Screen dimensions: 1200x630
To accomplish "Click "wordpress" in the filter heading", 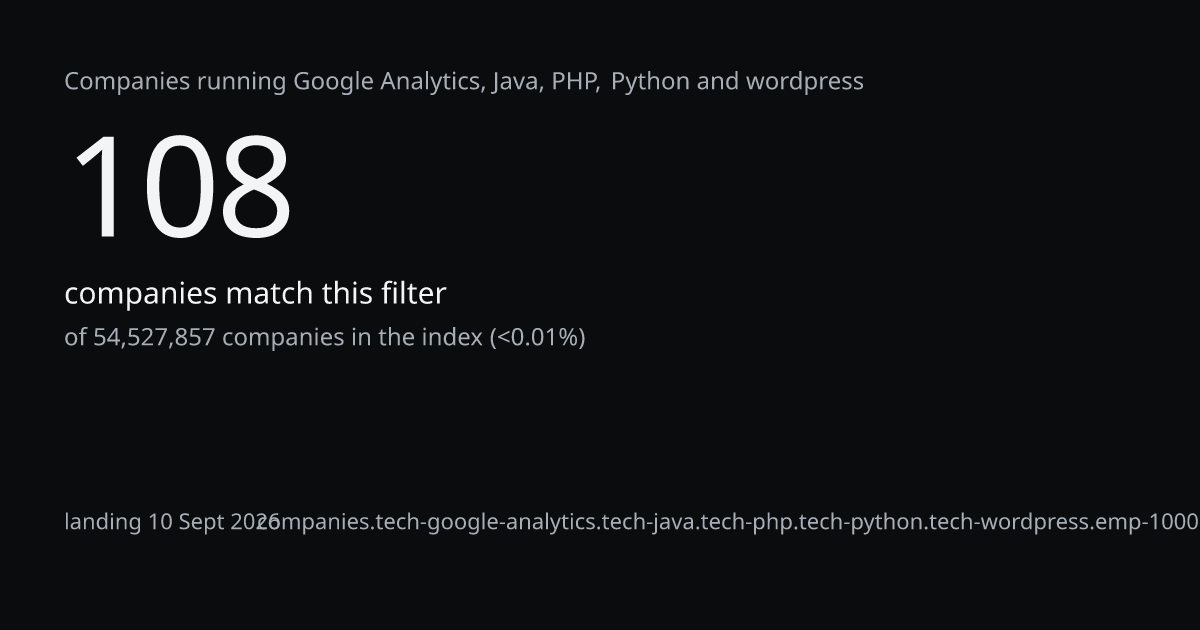I will 804,82.
